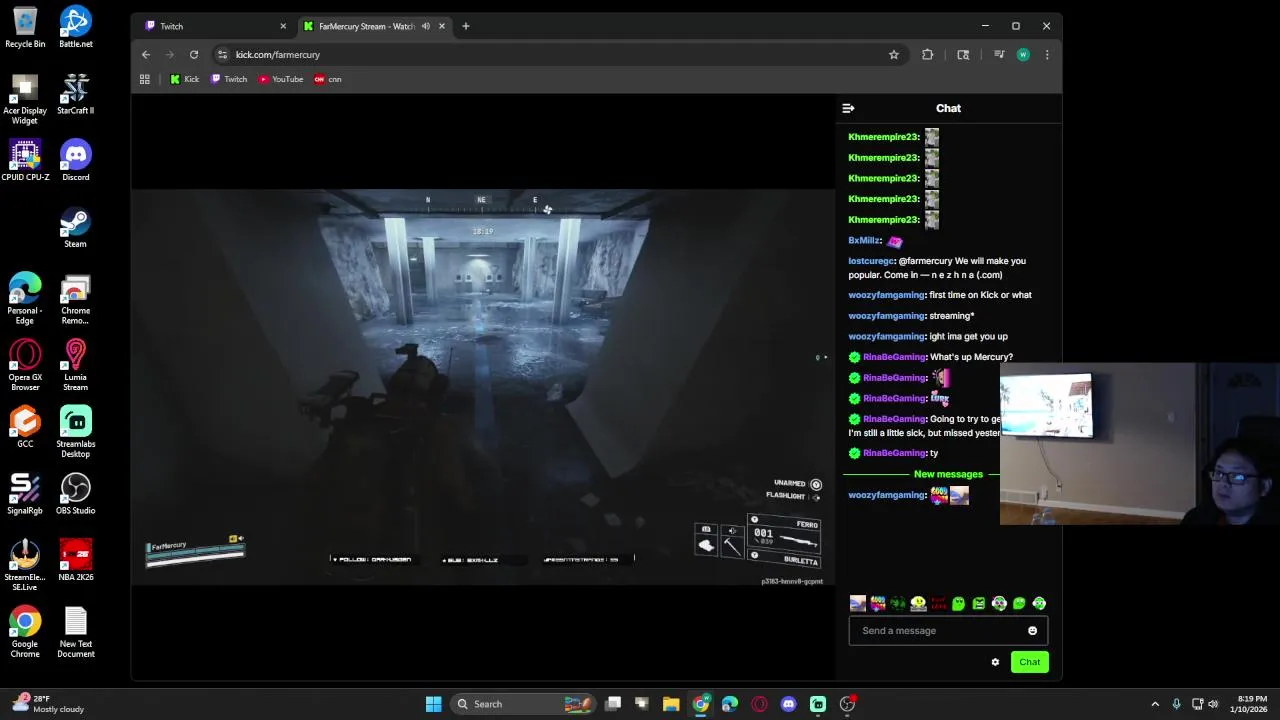Insert the first photo quick emote

857,603
